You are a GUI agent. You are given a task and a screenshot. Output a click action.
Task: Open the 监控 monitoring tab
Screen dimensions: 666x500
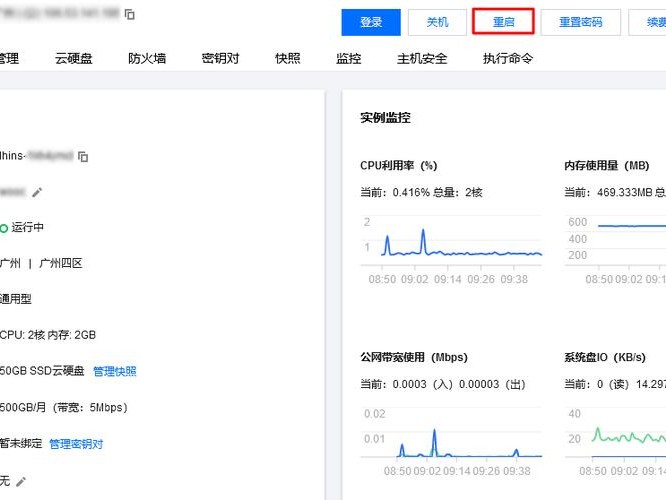tap(348, 58)
